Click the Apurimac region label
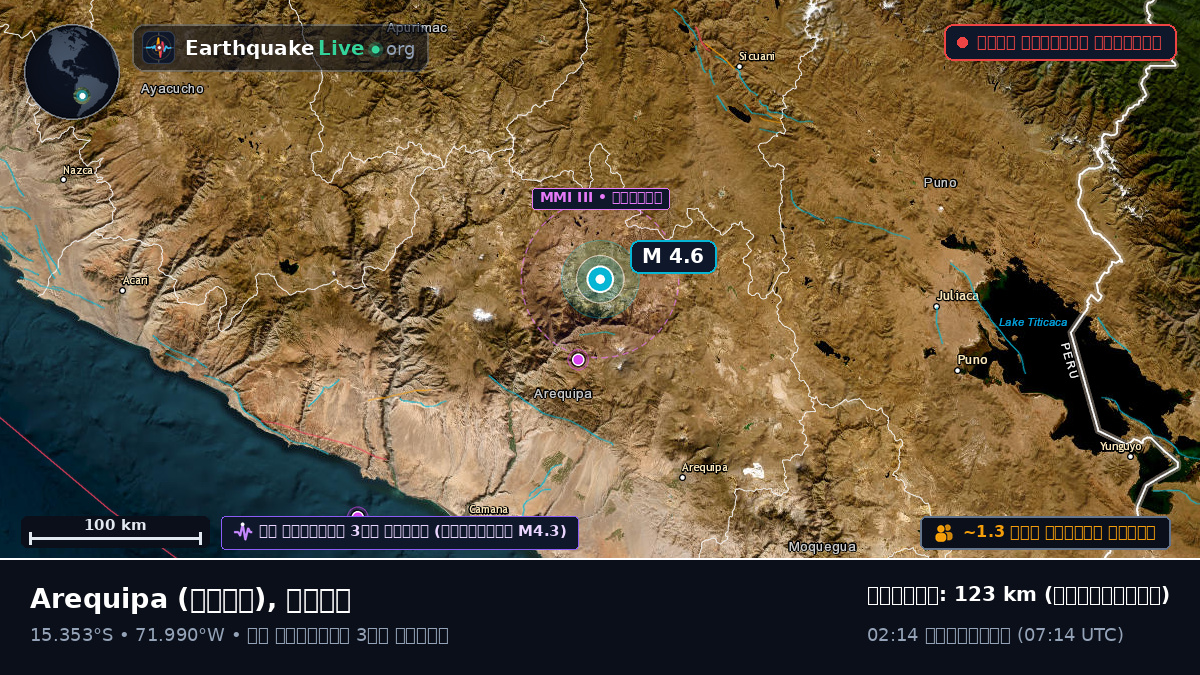Image resolution: width=1200 pixels, height=675 pixels. point(417,28)
